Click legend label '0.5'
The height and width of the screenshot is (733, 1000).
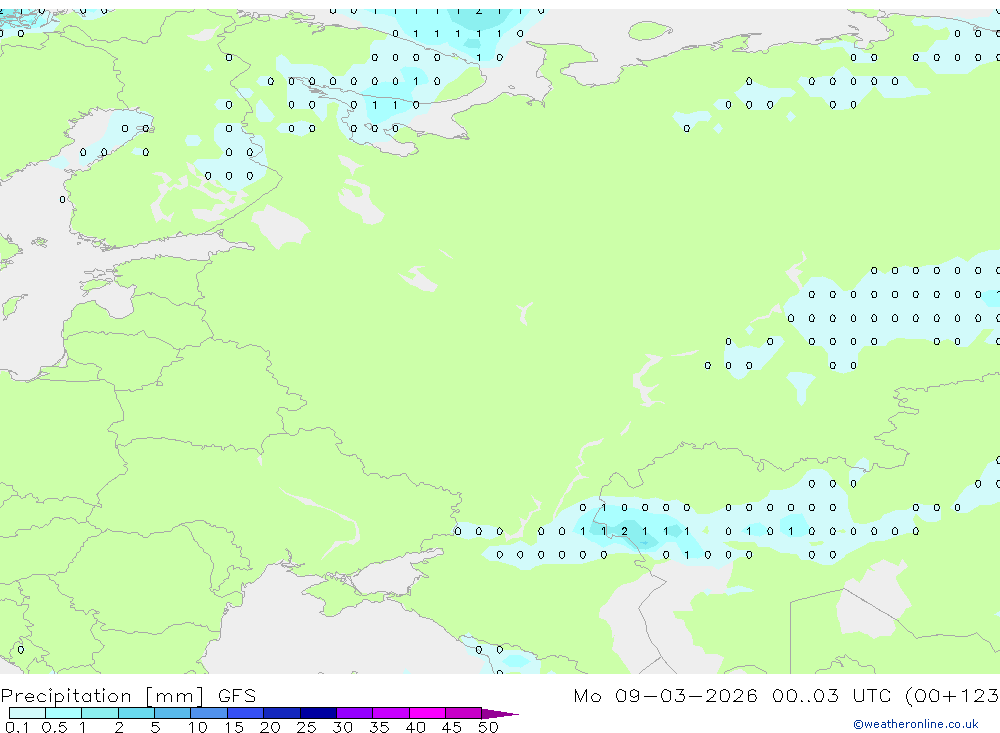click(x=54, y=727)
